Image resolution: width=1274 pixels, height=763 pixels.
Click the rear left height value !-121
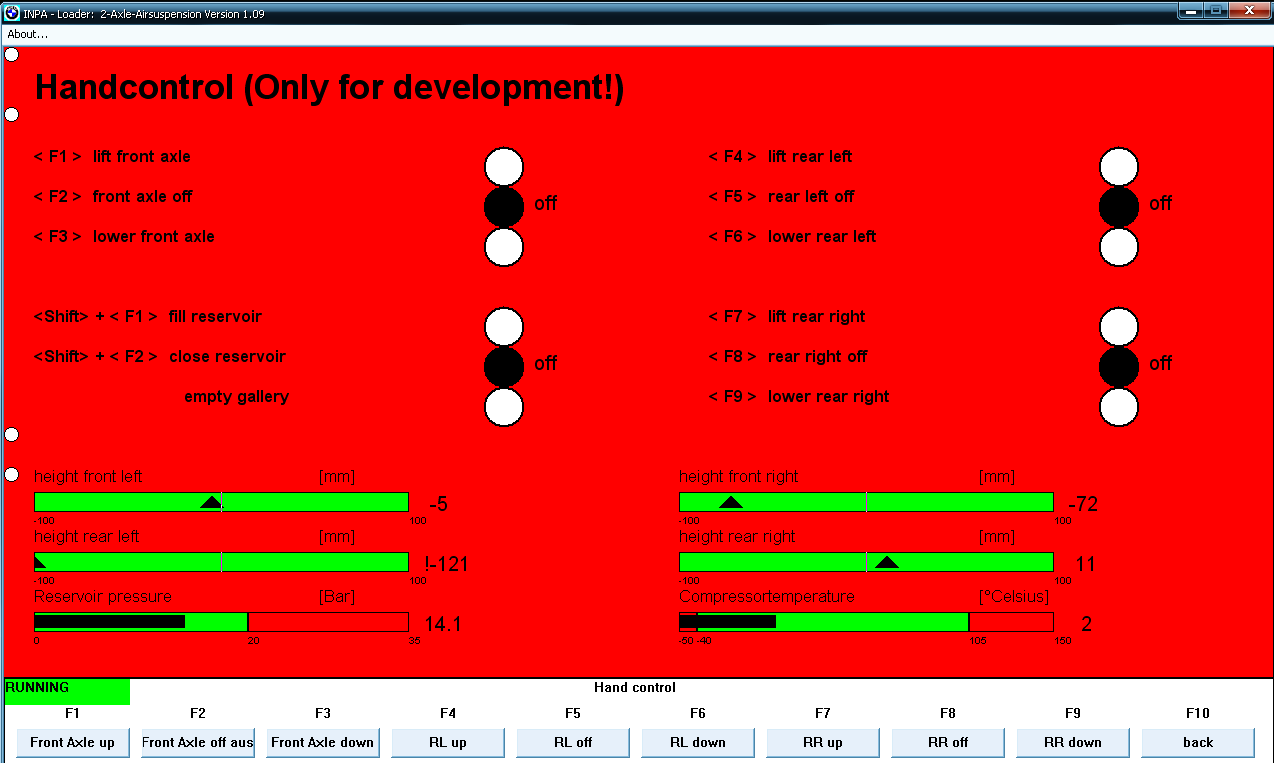click(446, 565)
